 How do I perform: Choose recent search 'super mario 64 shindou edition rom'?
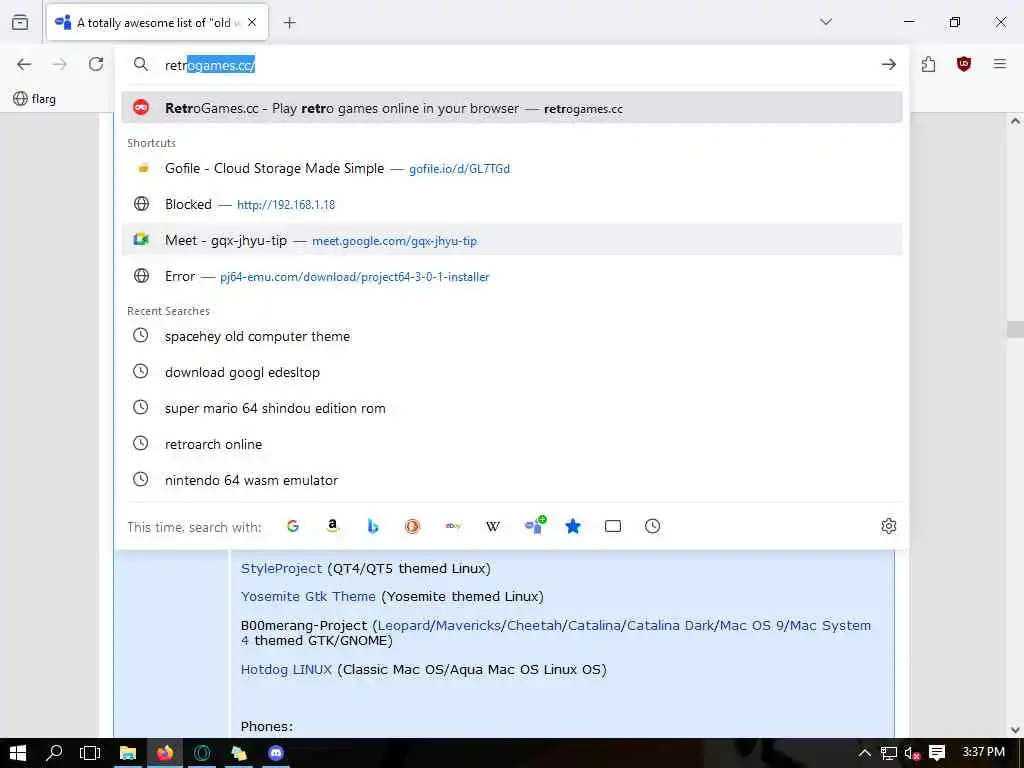pyautogui.click(x=511, y=408)
